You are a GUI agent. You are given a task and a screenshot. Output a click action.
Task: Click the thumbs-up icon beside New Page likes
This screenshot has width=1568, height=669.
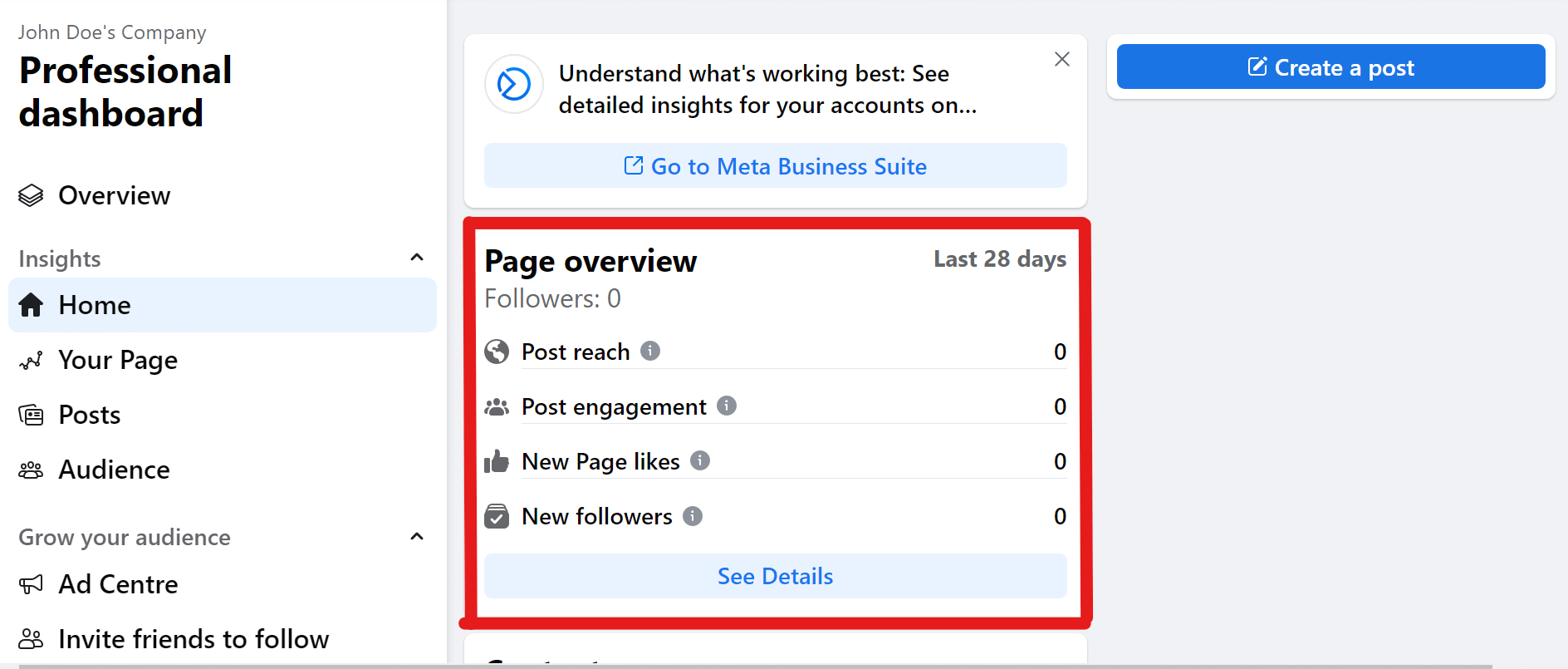pos(497,461)
